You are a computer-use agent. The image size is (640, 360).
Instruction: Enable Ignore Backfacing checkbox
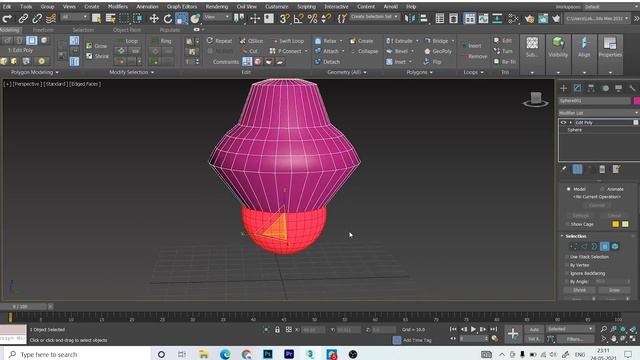pyautogui.click(x=567, y=273)
